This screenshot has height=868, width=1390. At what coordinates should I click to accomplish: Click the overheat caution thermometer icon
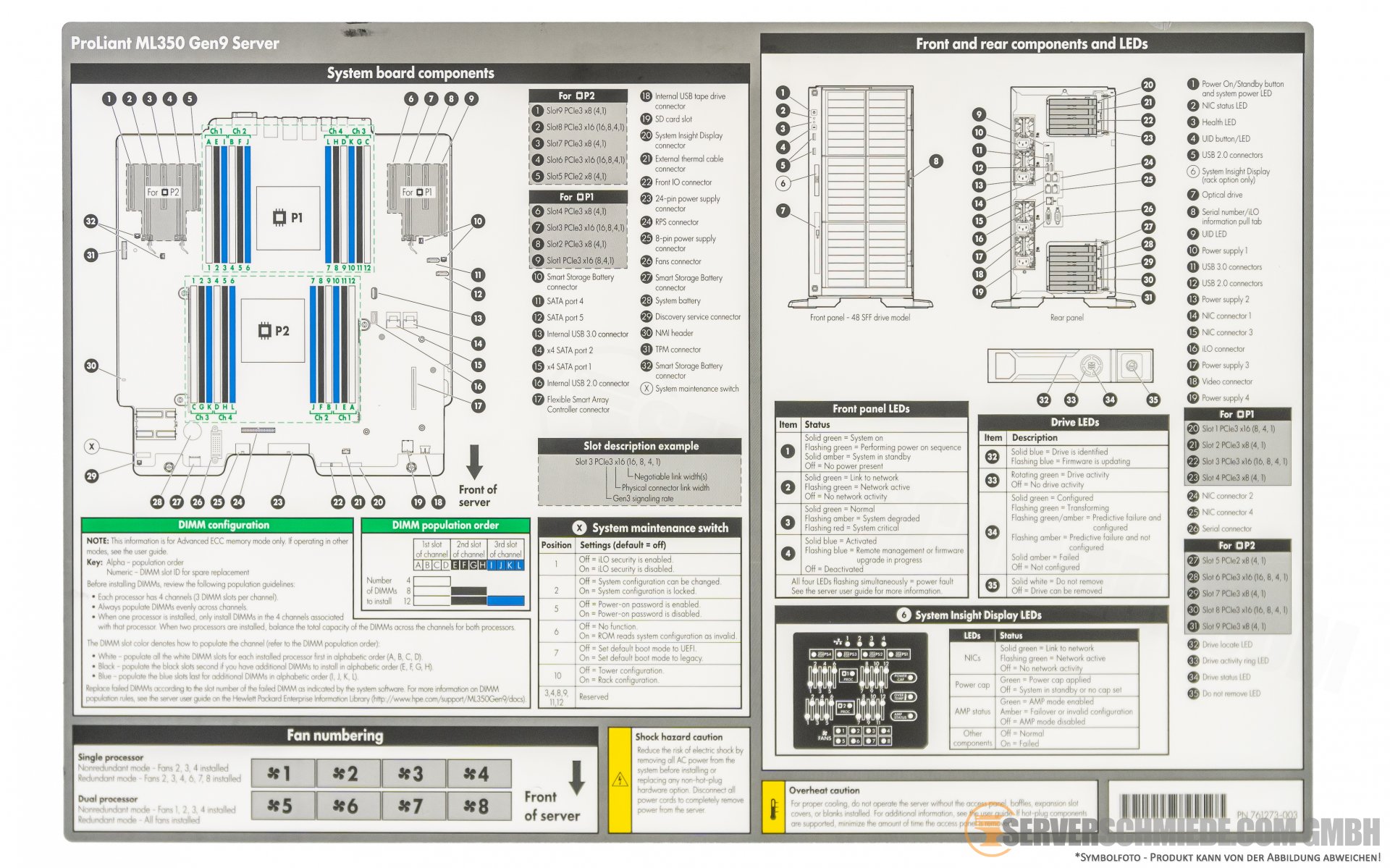tap(773, 809)
